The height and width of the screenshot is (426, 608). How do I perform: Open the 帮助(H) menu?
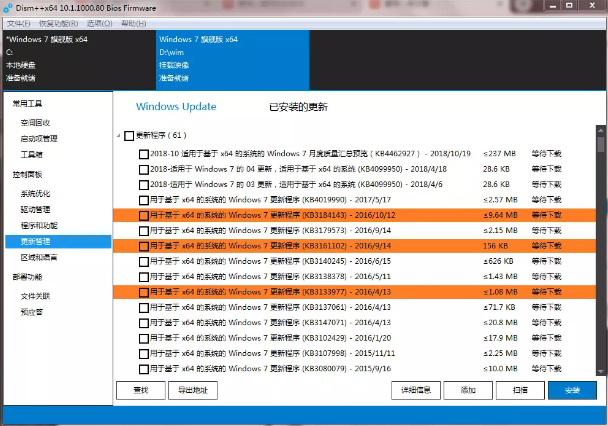(134, 24)
